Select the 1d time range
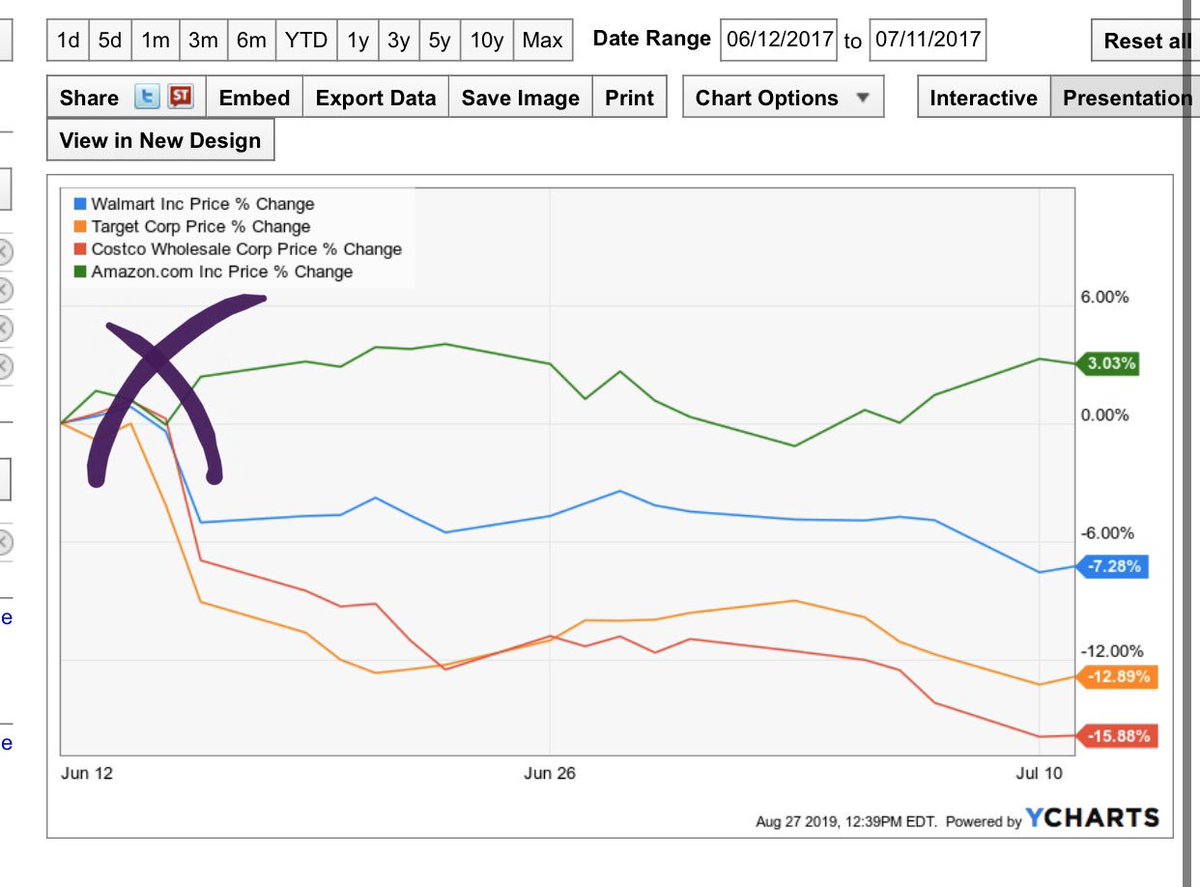The height and width of the screenshot is (887, 1200). 68,41
